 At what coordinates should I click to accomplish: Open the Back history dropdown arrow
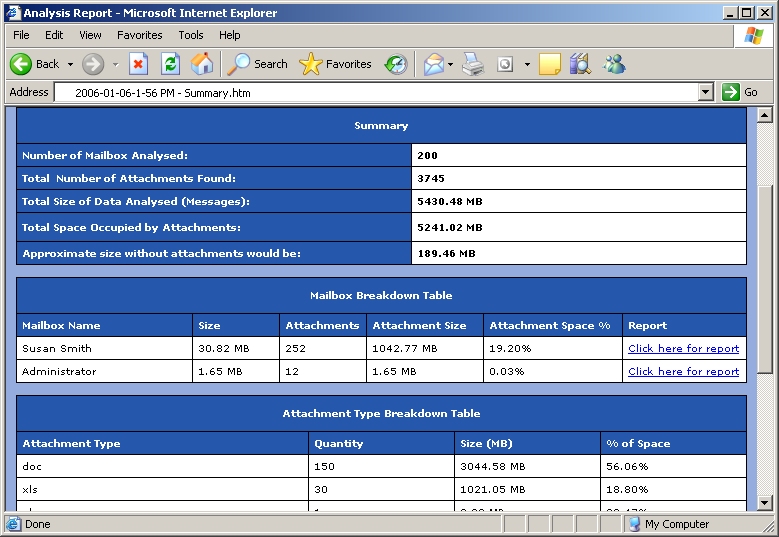70,65
